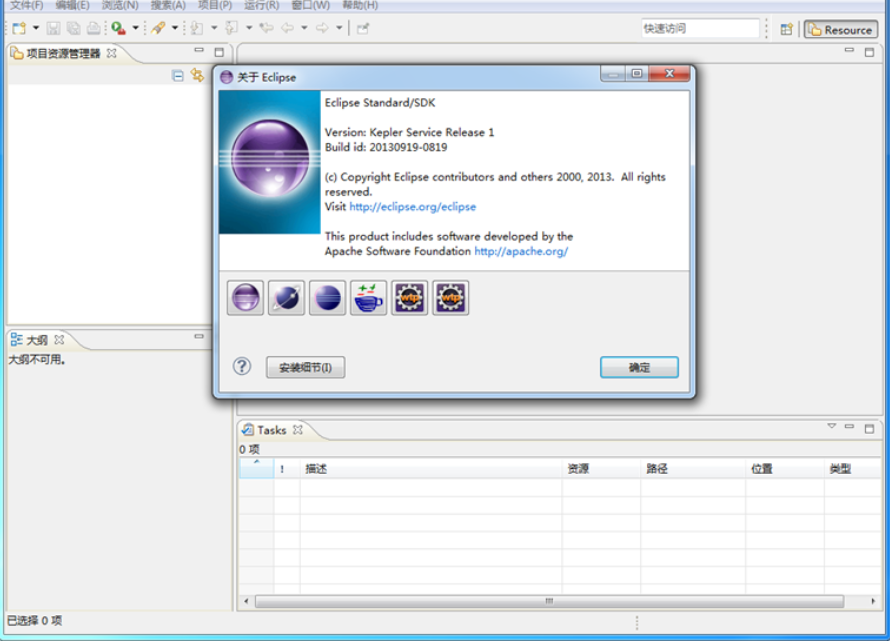Open the 帮助(H) menu
This screenshot has width=890, height=641.
pos(360,6)
